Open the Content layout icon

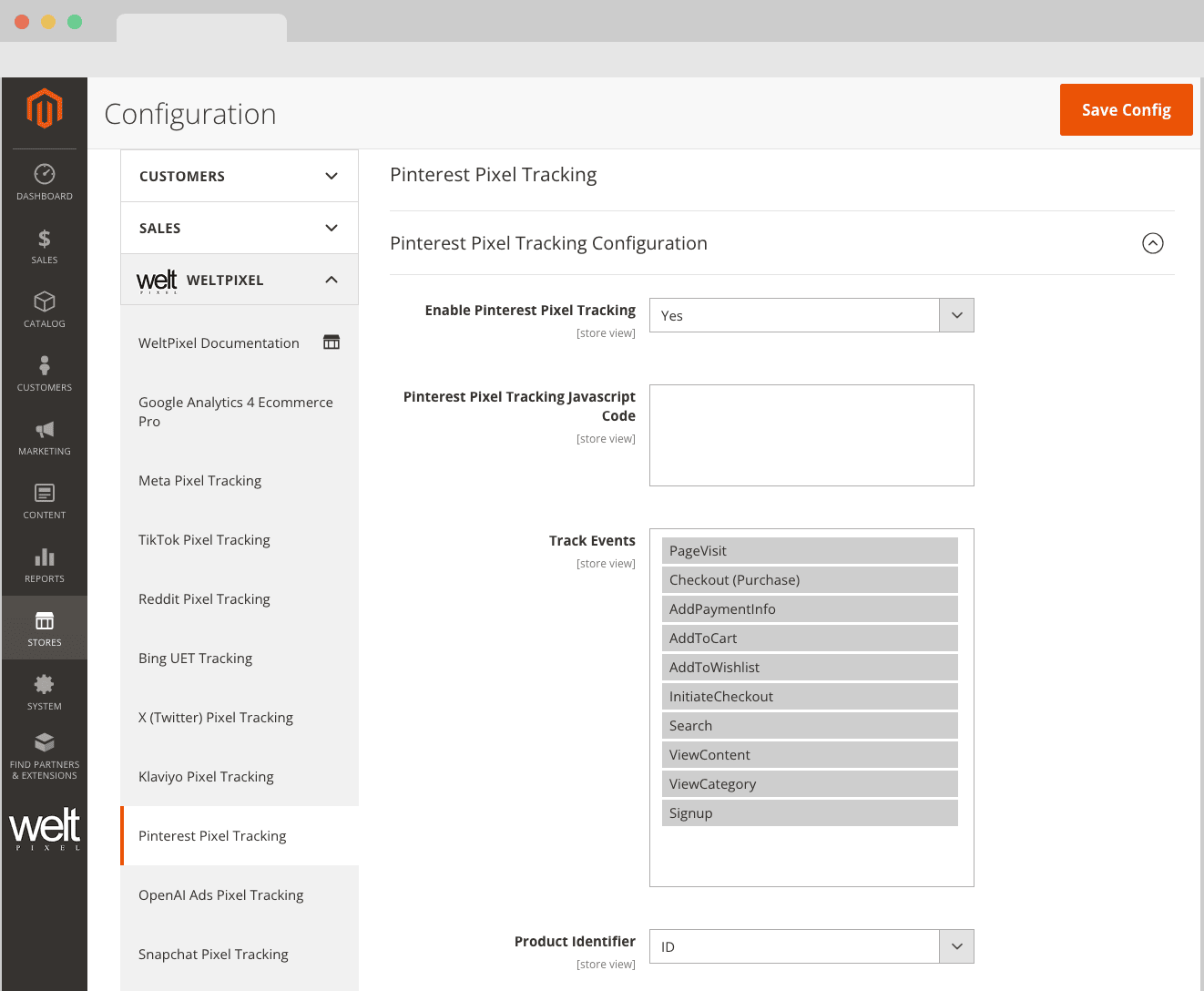45,493
